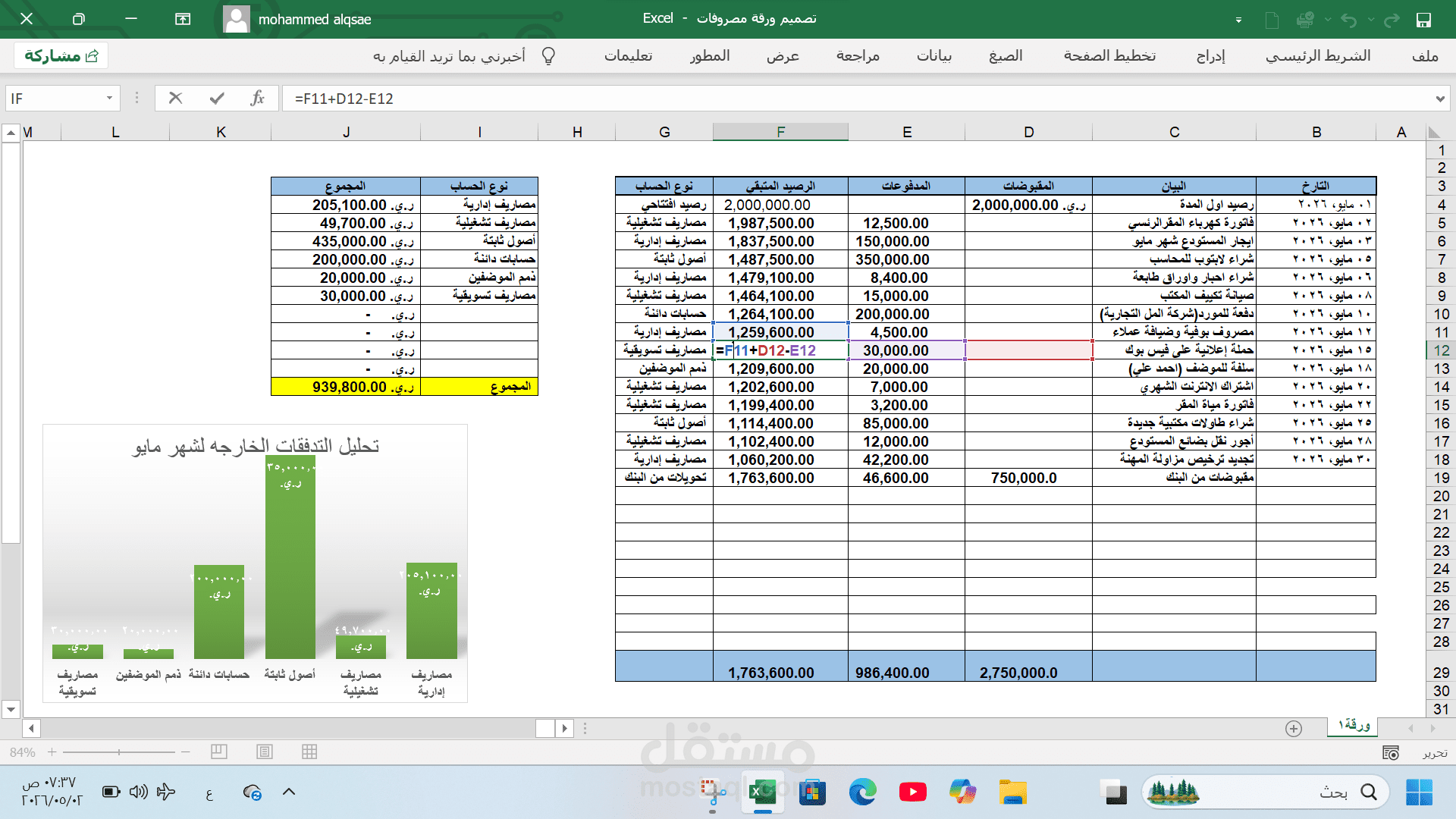Click the macro recording icon in the status bar
The image size is (1456, 819).
(1390, 752)
